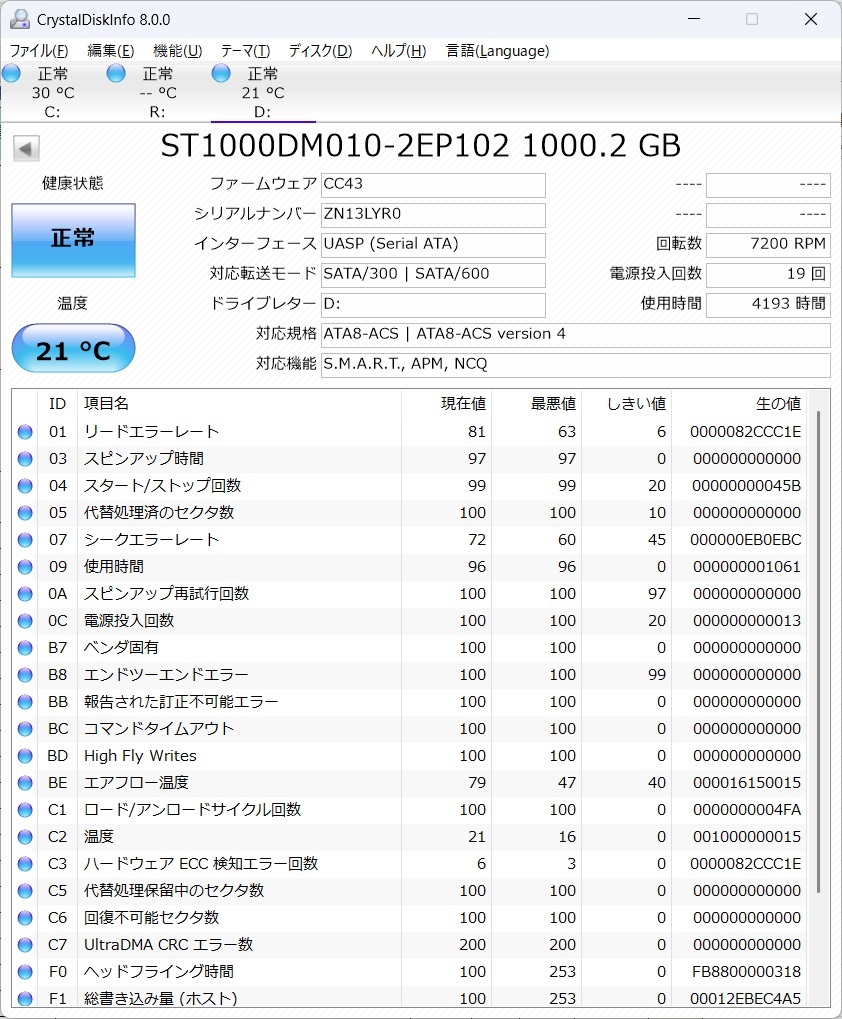Click the serial number field ZN13LYR0
The height and width of the screenshot is (1019, 842).
tap(433, 214)
